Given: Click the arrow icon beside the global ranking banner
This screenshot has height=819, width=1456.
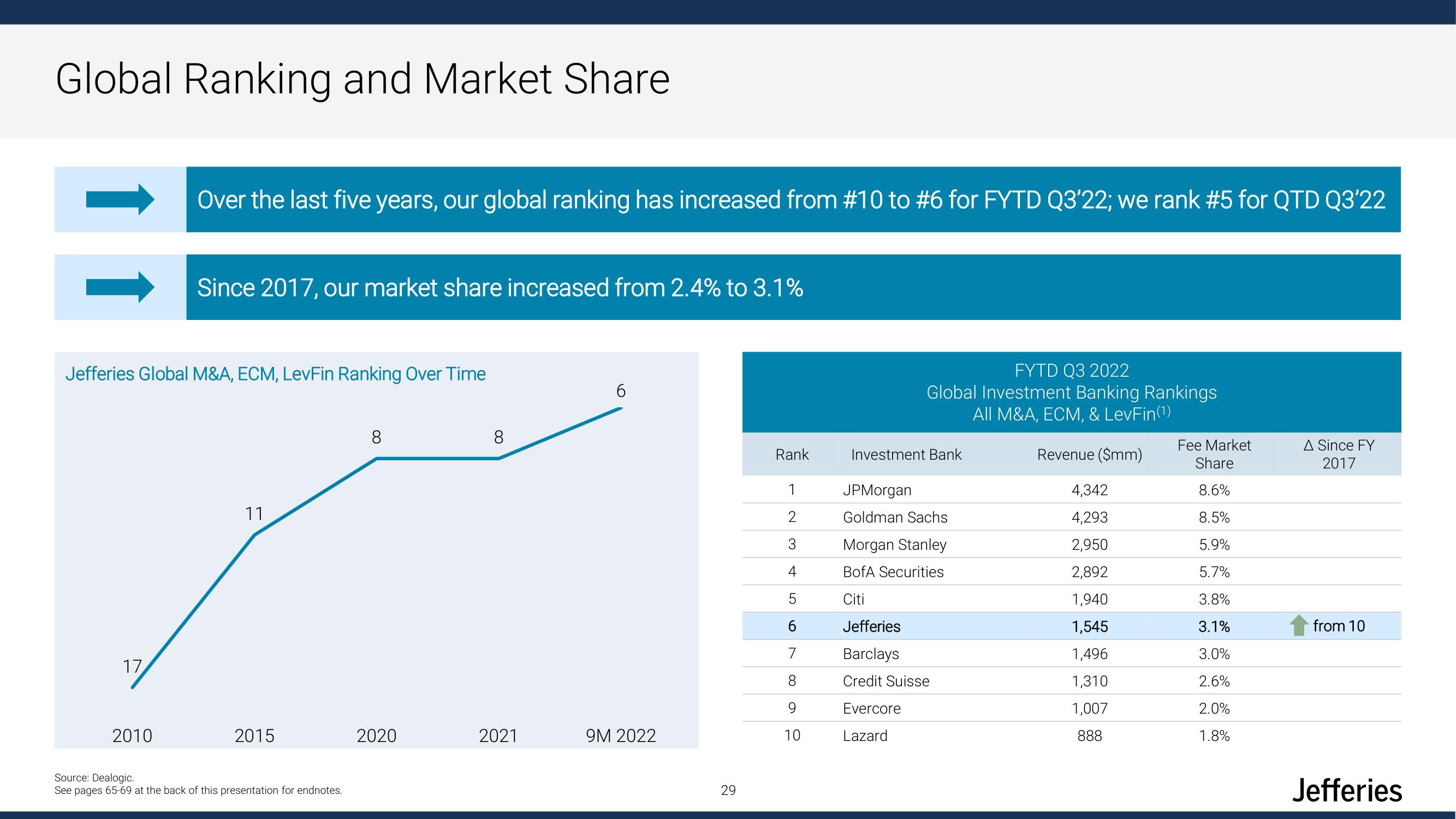Looking at the screenshot, I should coord(121,199).
